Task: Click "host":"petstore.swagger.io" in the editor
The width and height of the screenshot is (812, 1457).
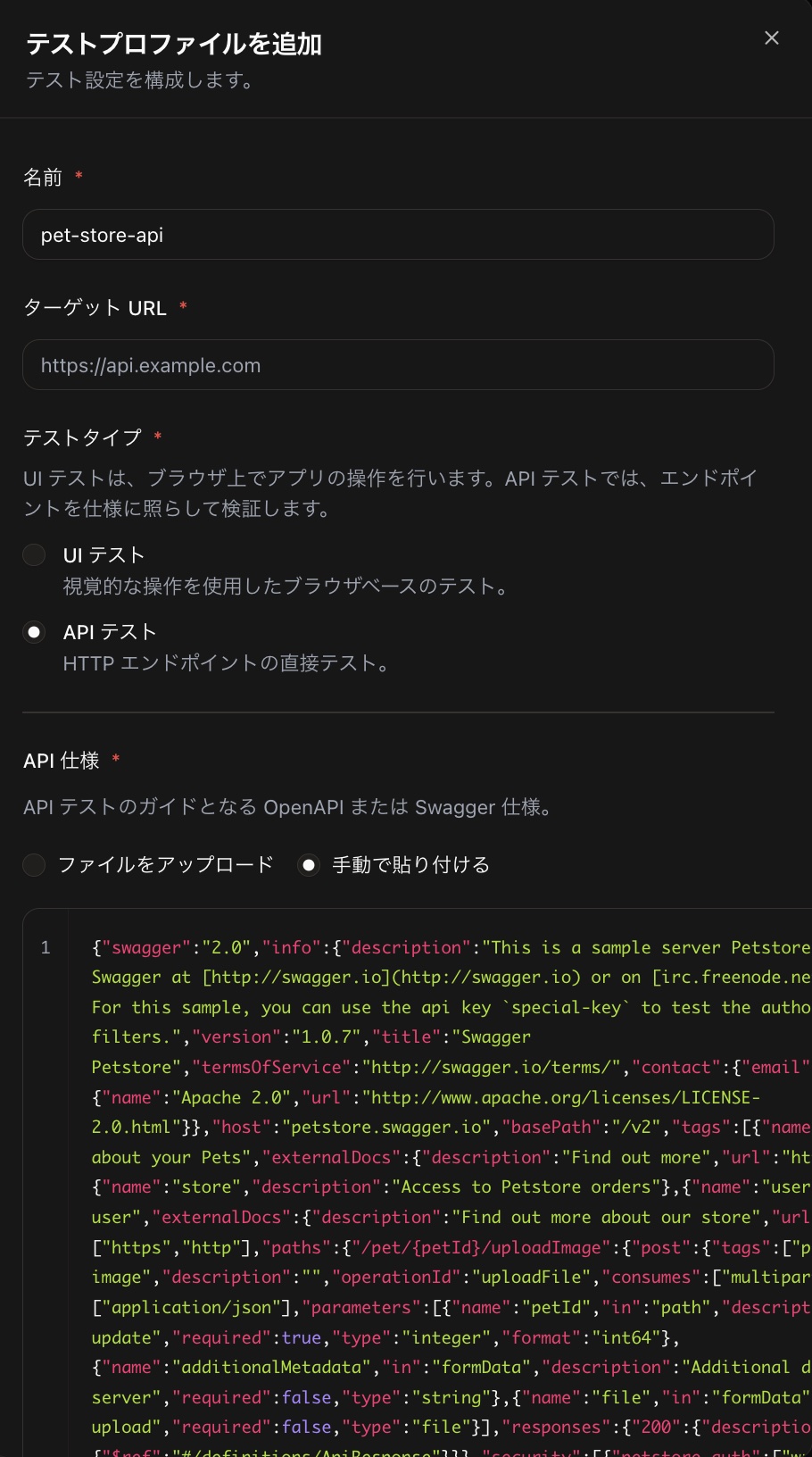Action: [x=352, y=1128]
